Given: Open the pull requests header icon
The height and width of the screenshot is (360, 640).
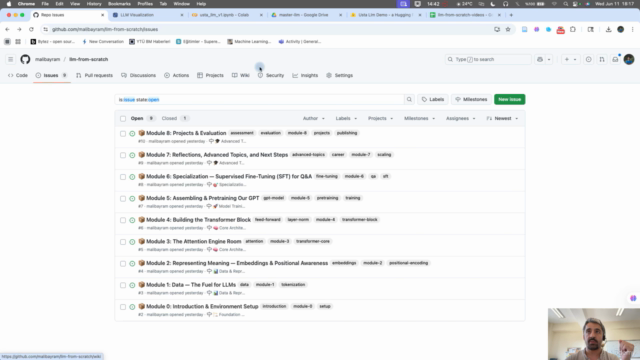Looking at the screenshot, I should [x=602, y=59].
